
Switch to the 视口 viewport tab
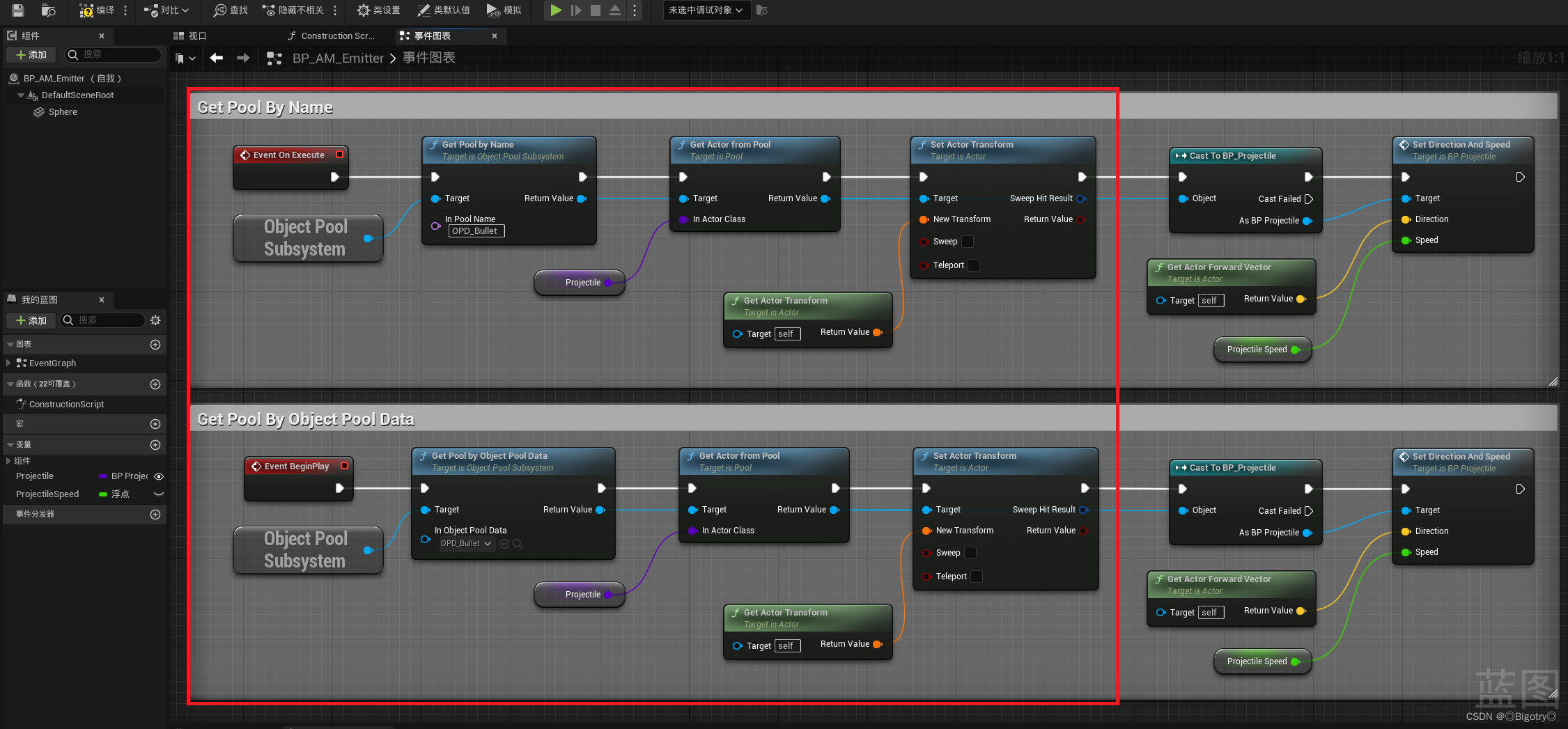click(x=190, y=36)
